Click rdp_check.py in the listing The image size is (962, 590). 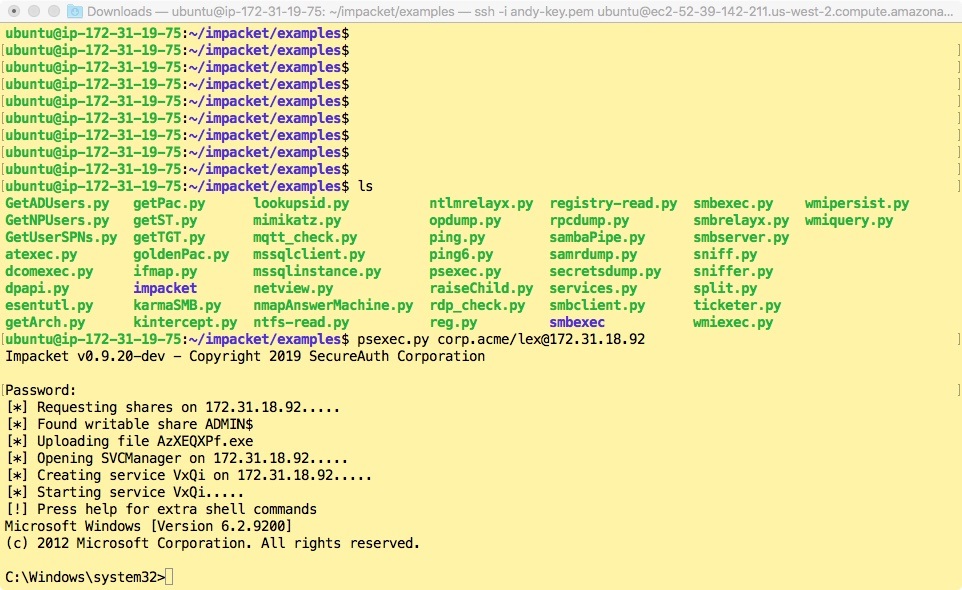tap(477, 305)
